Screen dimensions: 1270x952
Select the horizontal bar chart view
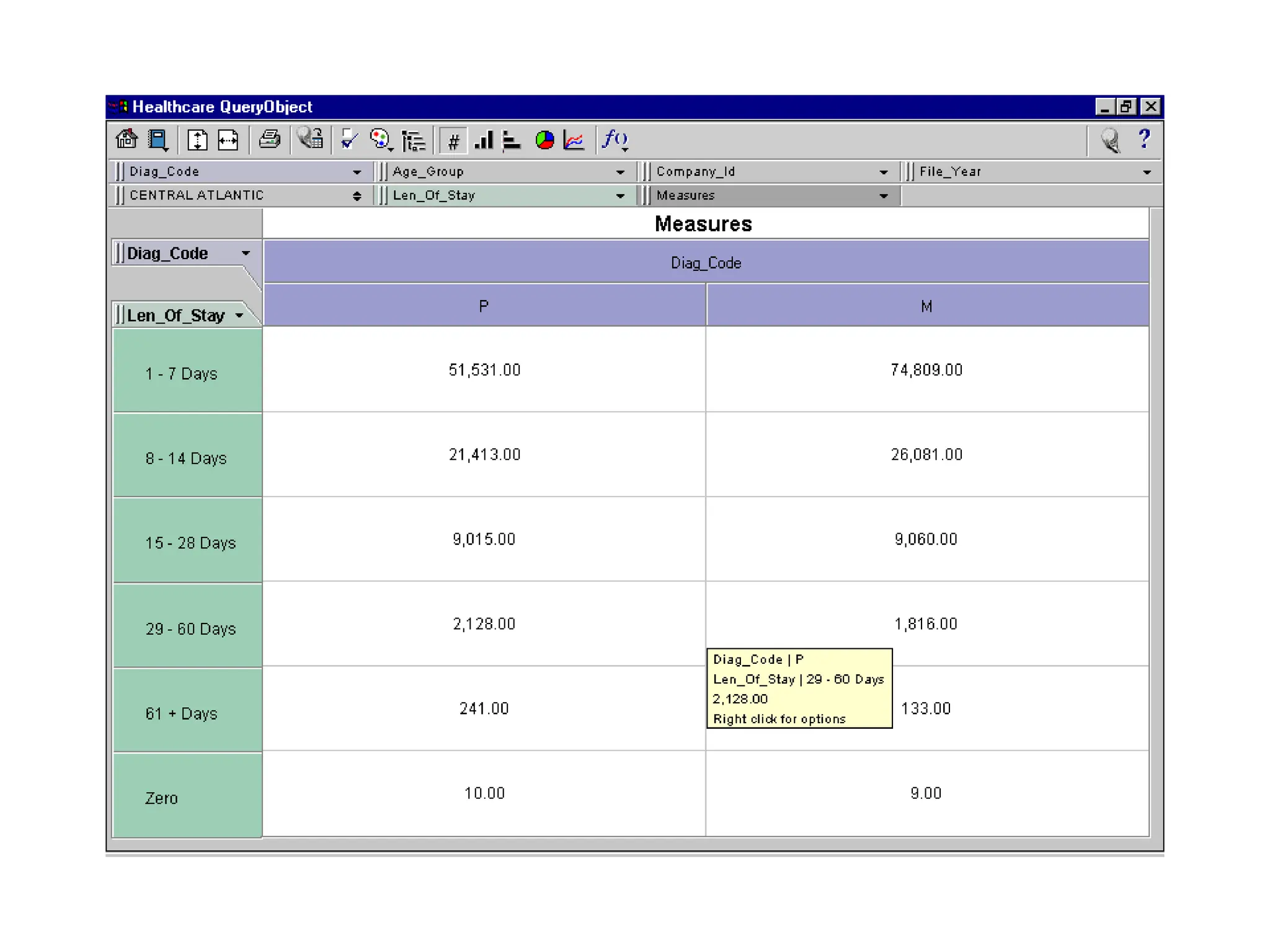click(x=511, y=141)
